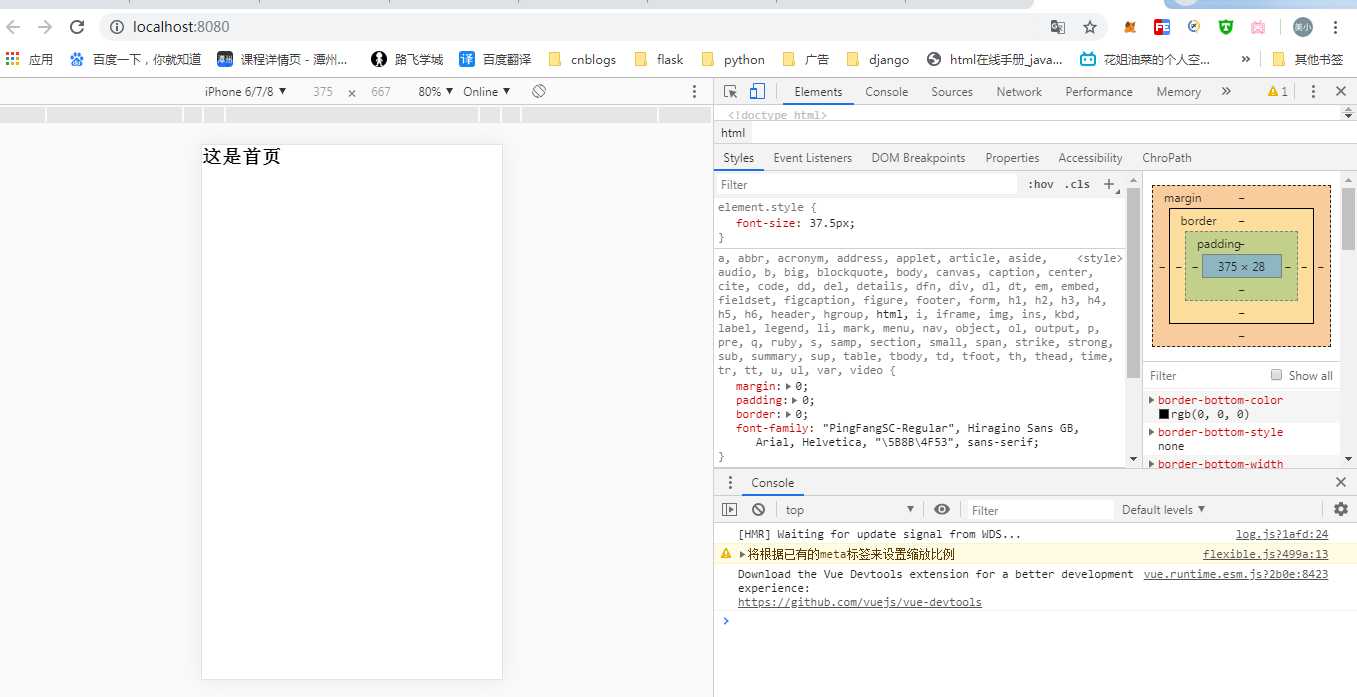Image resolution: width=1357 pixels, height=697 pixels.
Task: Select the Event Listeners subtab
Action: (812, 158)
